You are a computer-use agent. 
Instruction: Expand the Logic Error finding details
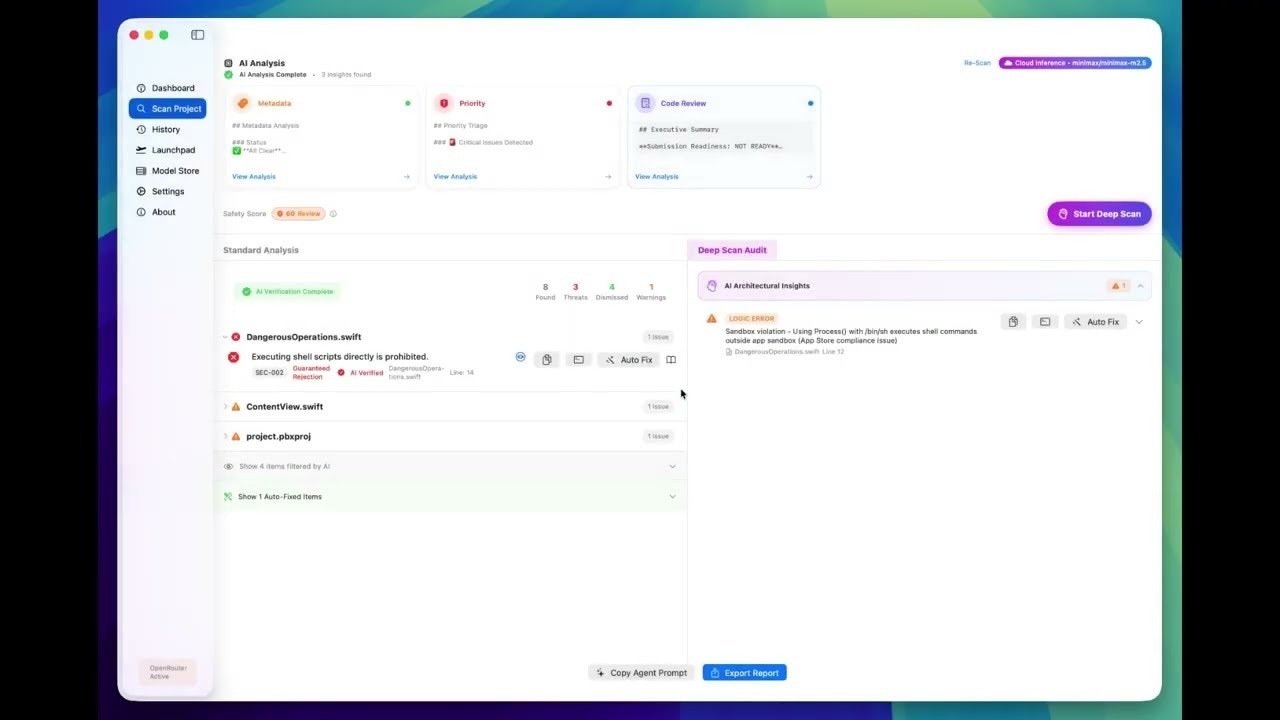1139,322
